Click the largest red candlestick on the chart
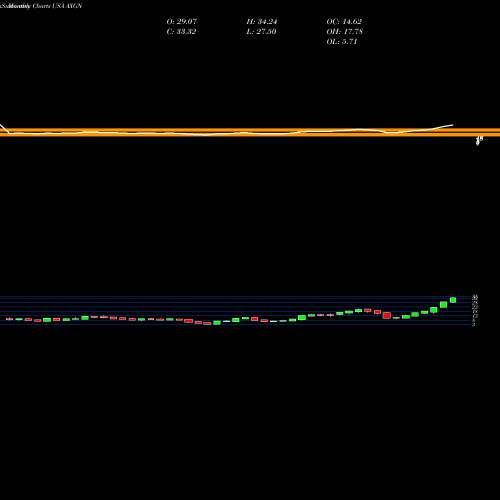500x500 pixels. click(x=387, y=315)
